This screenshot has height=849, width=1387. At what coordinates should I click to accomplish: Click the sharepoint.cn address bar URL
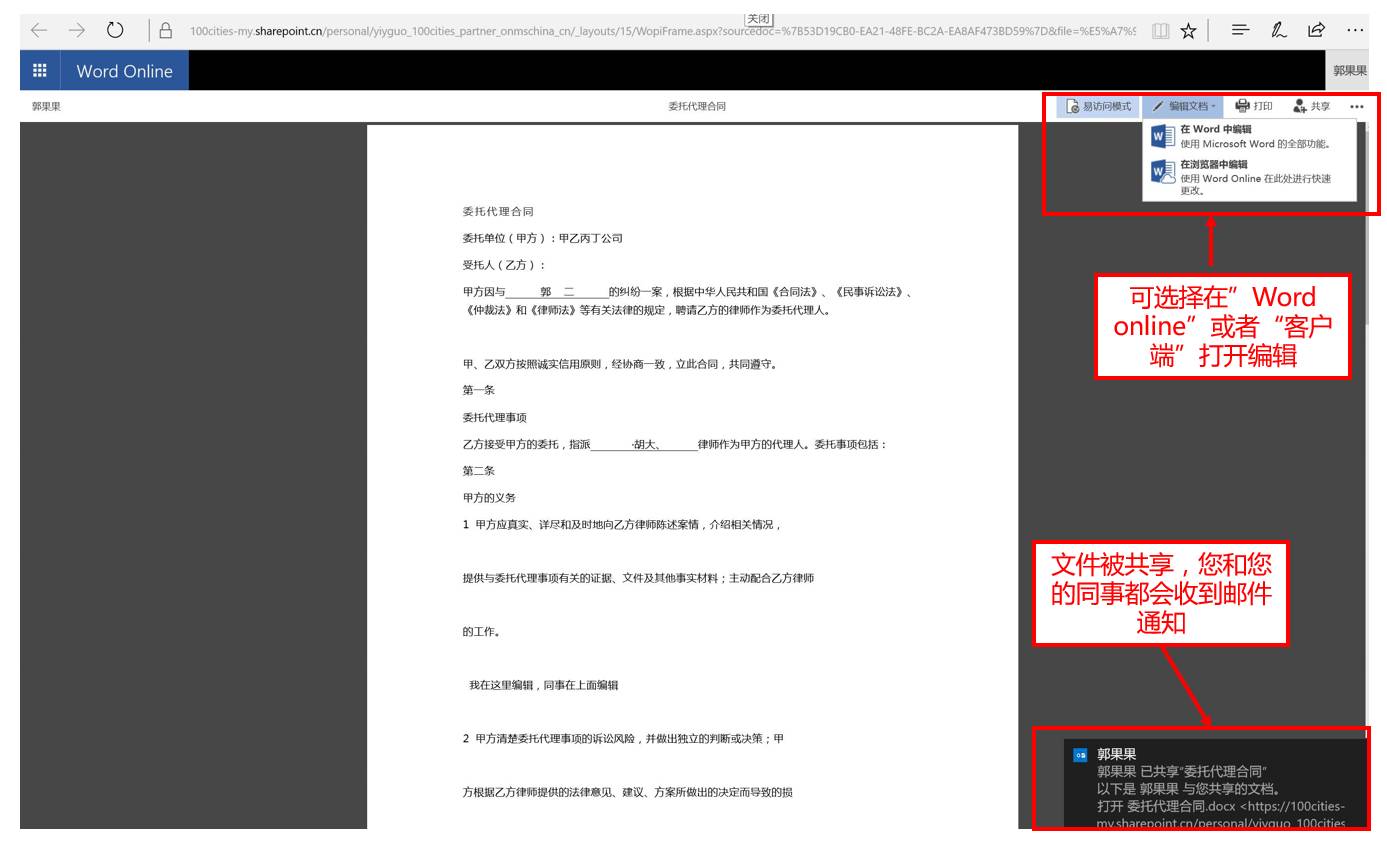[662, 31]
